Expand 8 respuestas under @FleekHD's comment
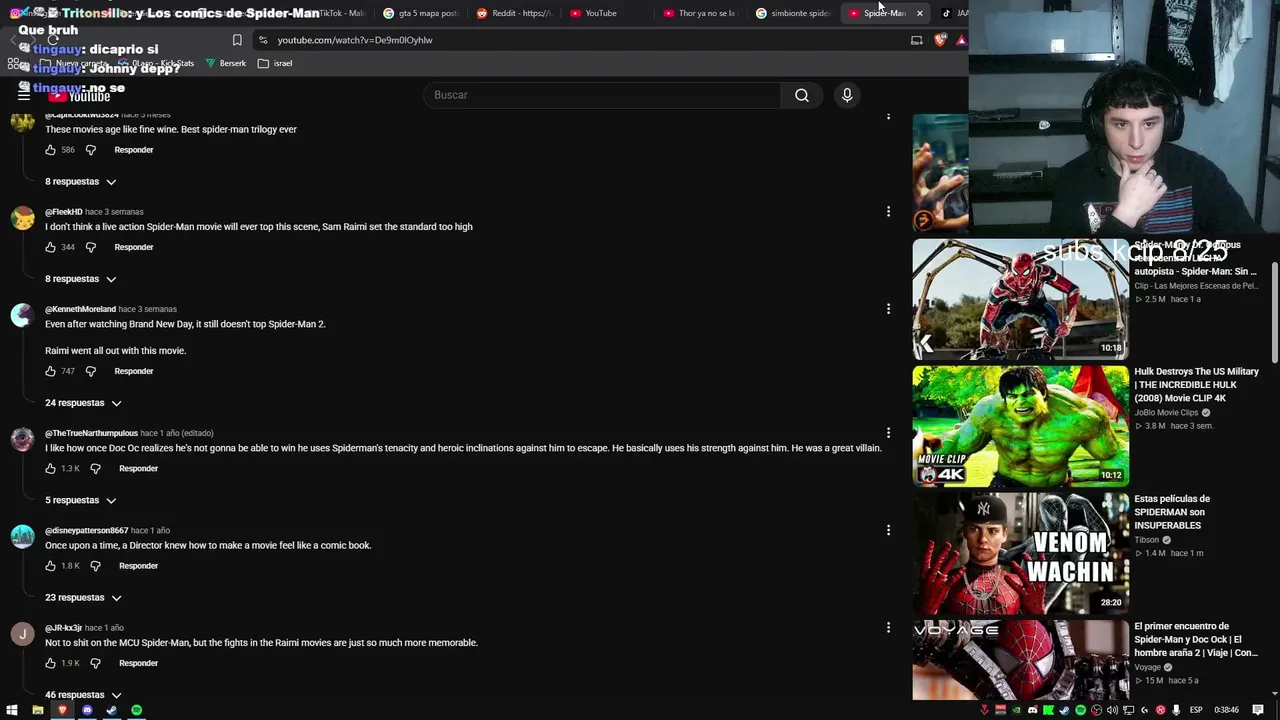1280x720 pixels. 81,279
